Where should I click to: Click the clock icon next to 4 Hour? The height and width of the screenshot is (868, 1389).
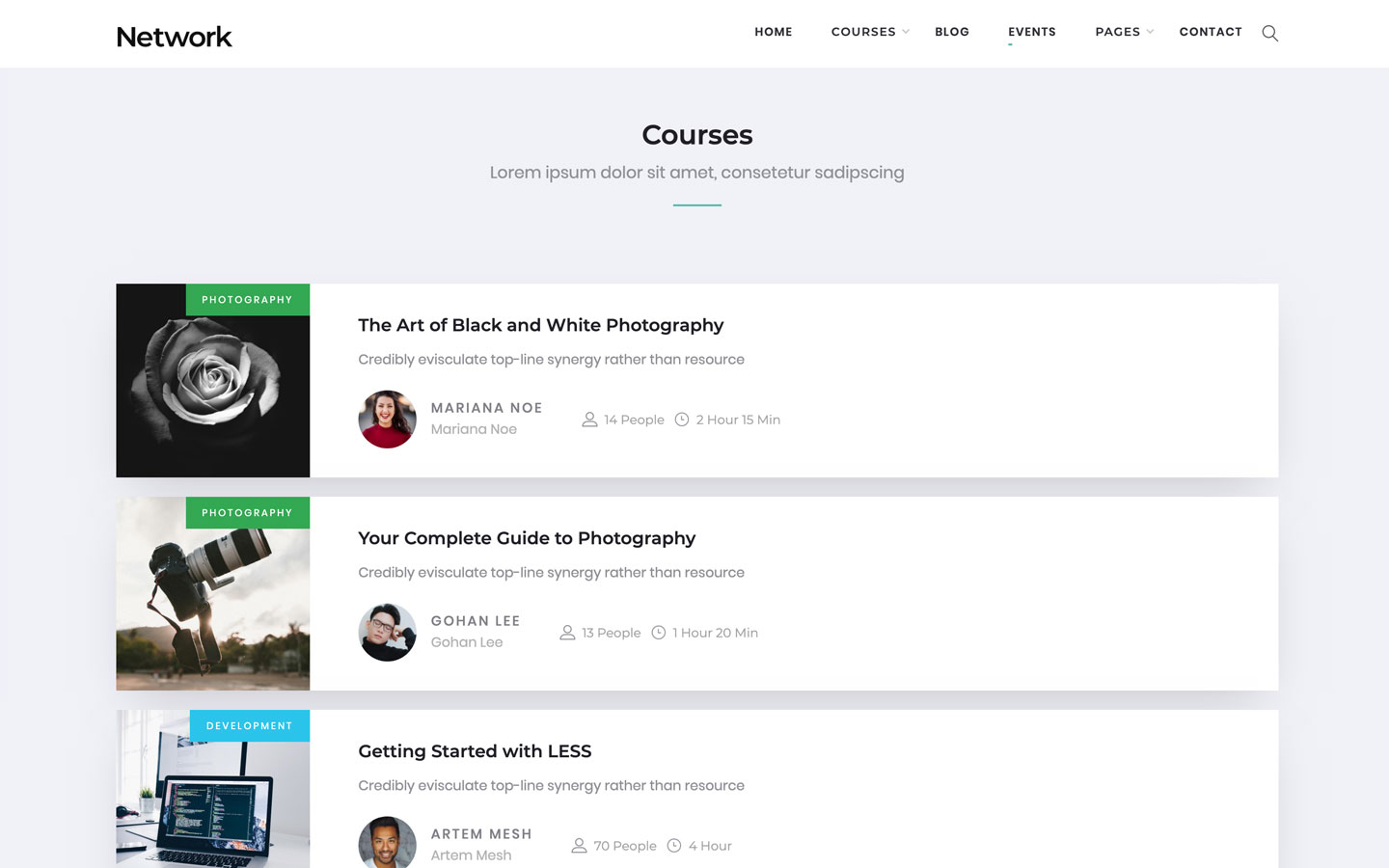click(677, 846)
